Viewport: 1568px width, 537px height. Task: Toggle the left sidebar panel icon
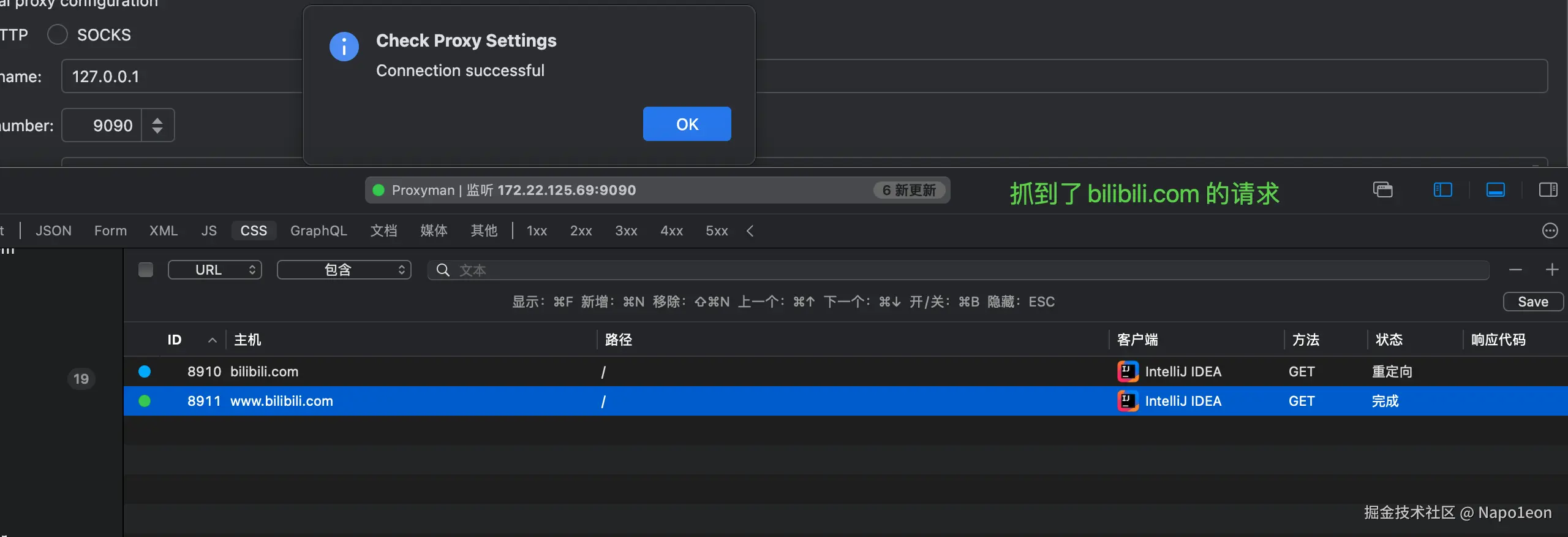[x=1442, y=190]
